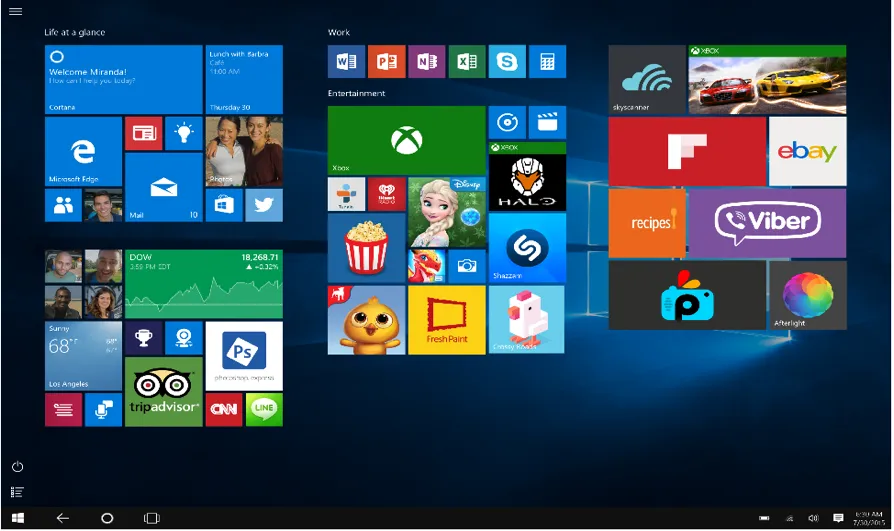
Task: Open the Fresh Paint tile
Action: tap(447, 320)
